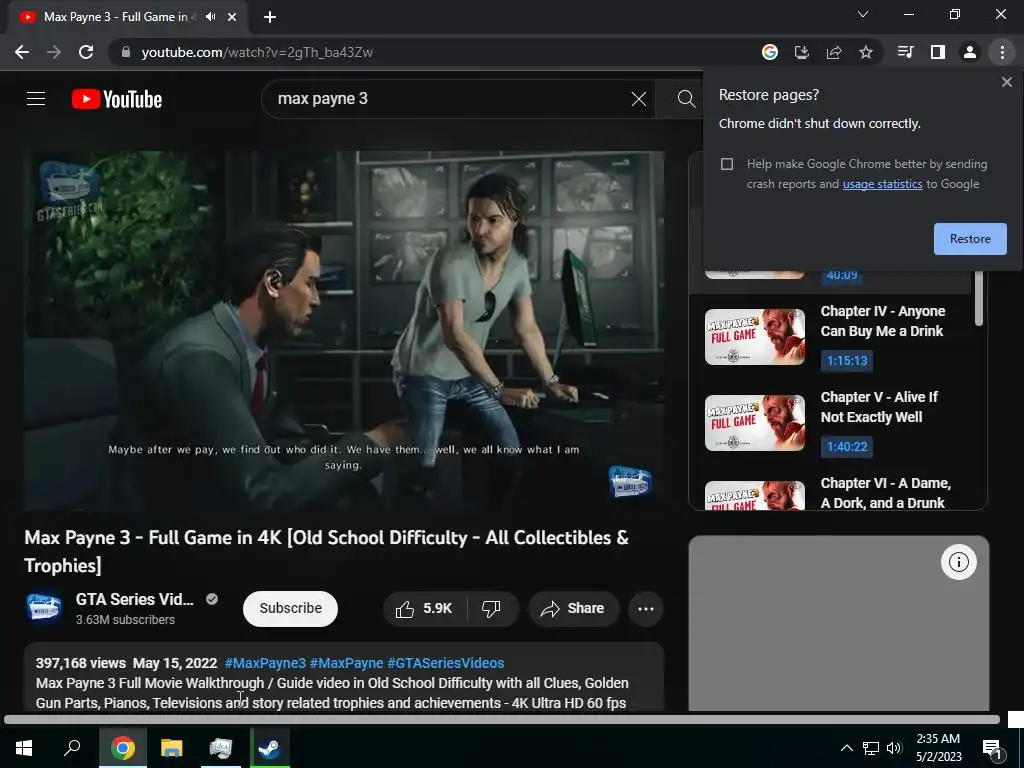1024x768 pixels.
Task: Close the Max Payne 3 tab
Action: pyautogui.click(x=232, y=17)
